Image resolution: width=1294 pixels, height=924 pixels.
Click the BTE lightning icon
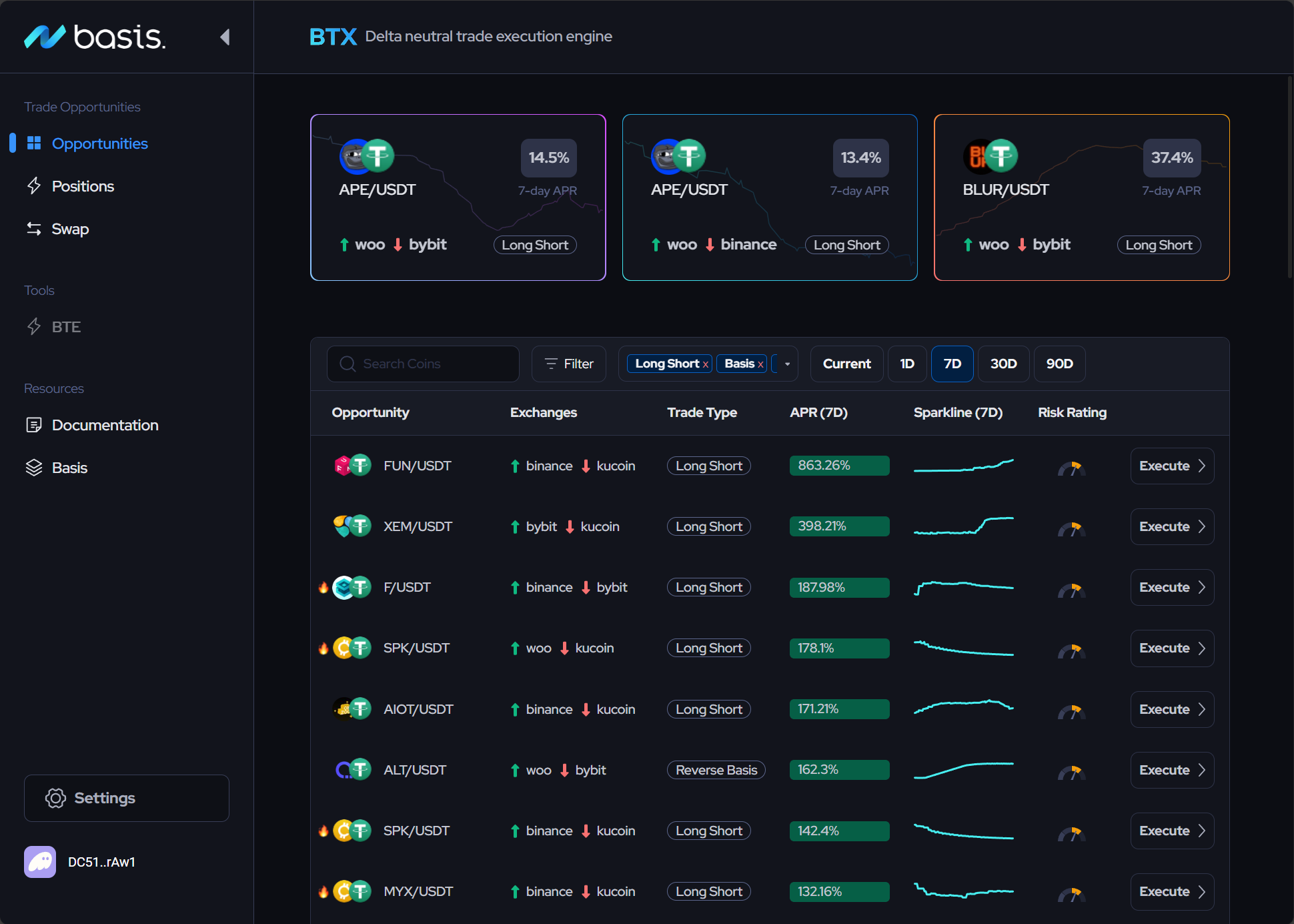coord(34,326)
